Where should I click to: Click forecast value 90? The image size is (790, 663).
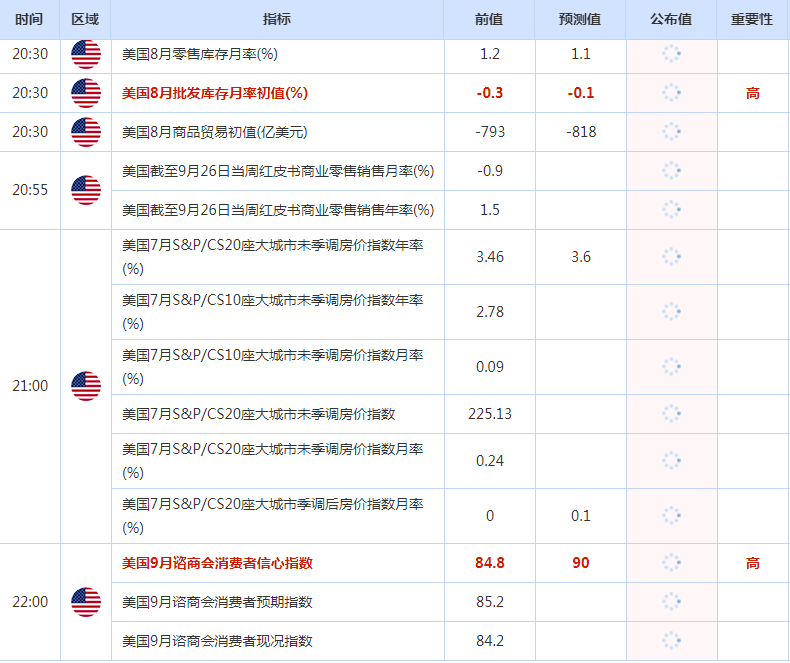point(580,563)
